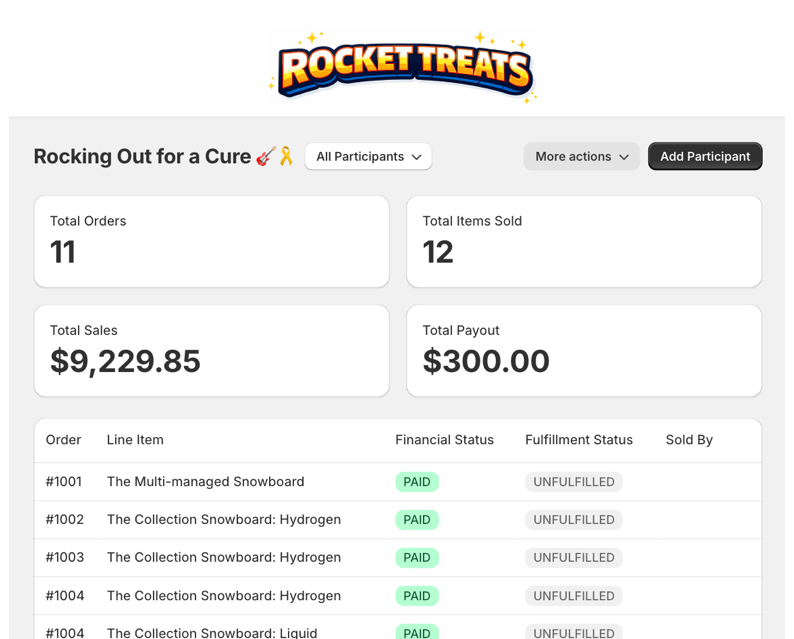794x639 pixels.
Task: Click the Order column header
Action: tap(63, 440)
